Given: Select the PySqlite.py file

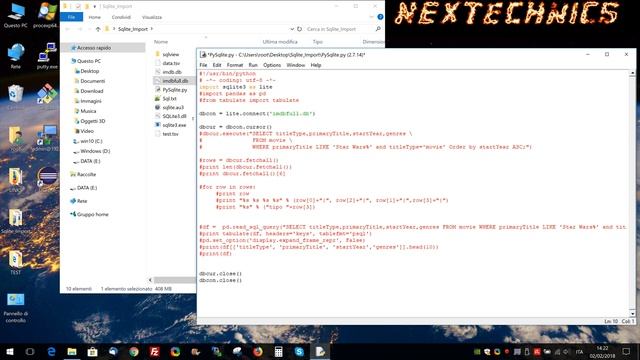Looking at the screenshot, I should point(175,90).
